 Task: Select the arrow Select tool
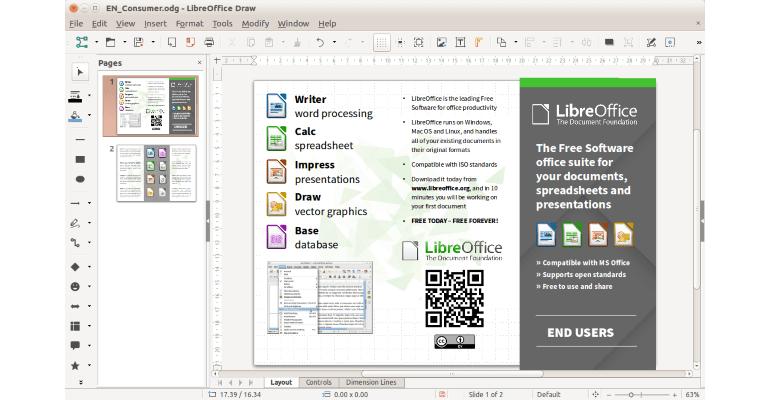pyautogui.click(x=79, y=72)
